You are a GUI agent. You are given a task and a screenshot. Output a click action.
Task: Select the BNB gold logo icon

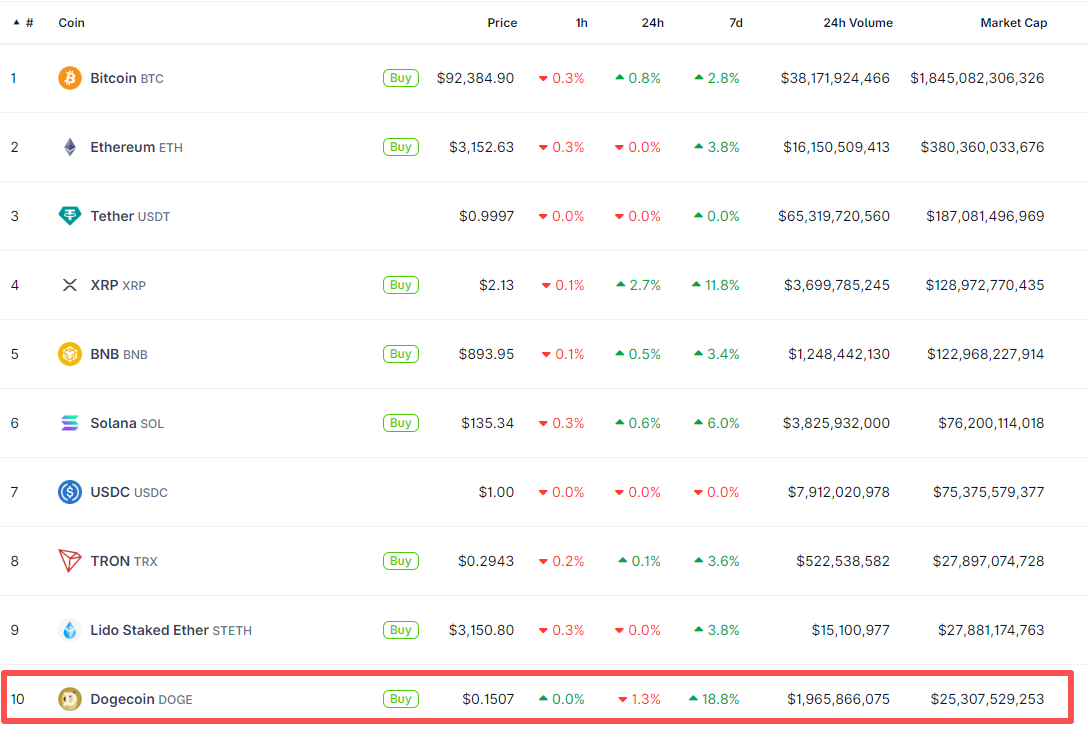tap(68, 353)
